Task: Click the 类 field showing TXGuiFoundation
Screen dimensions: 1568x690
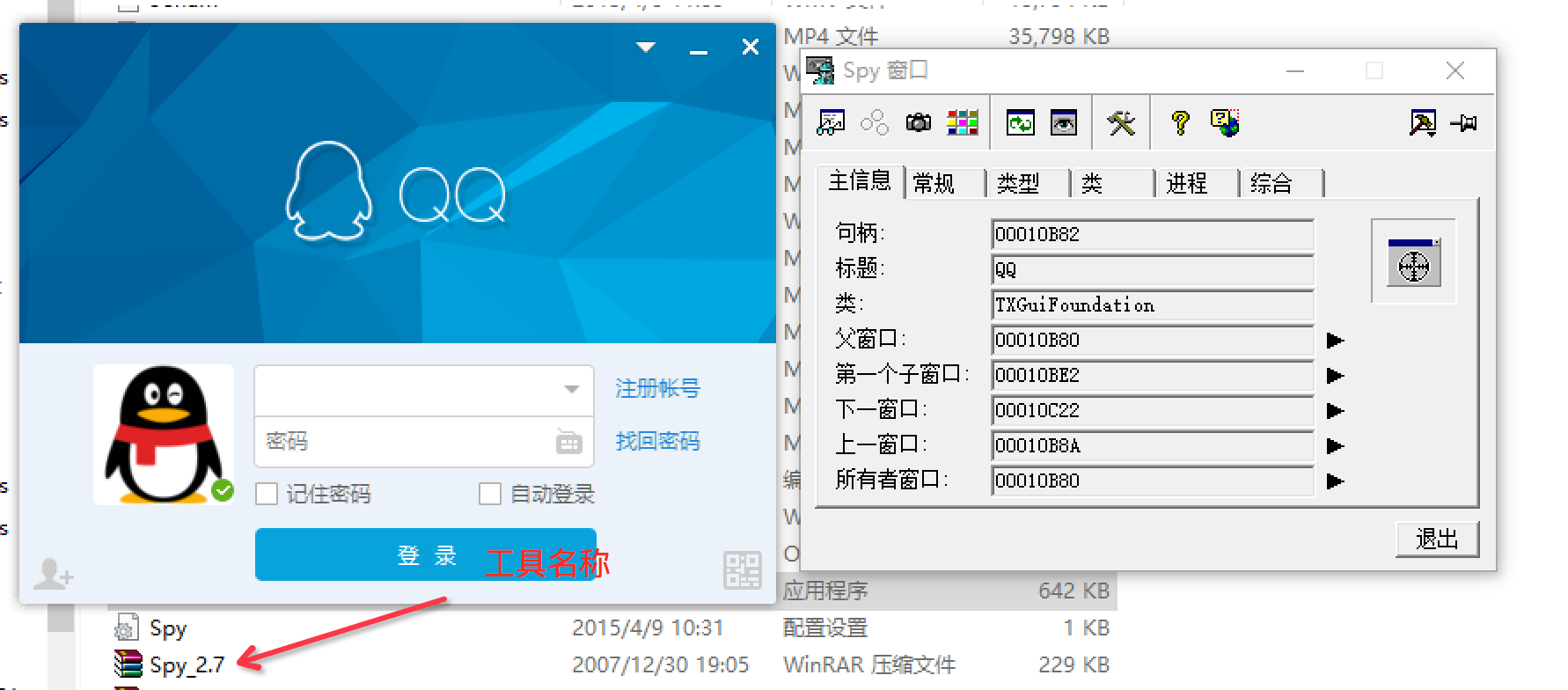Action: (x=1152, y=305)
